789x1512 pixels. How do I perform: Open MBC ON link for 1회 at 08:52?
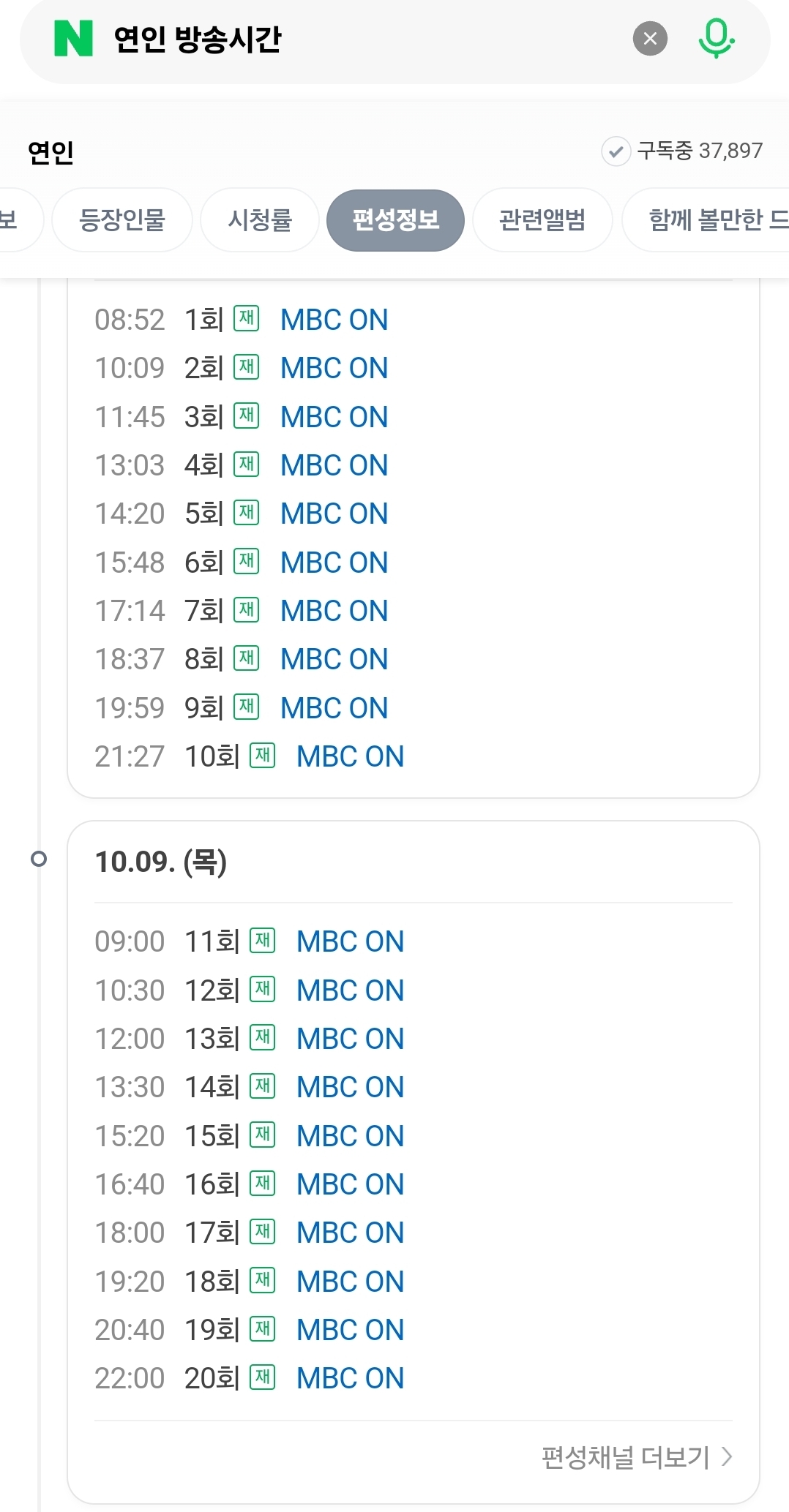pyautogui.click(x=334, y=320)
